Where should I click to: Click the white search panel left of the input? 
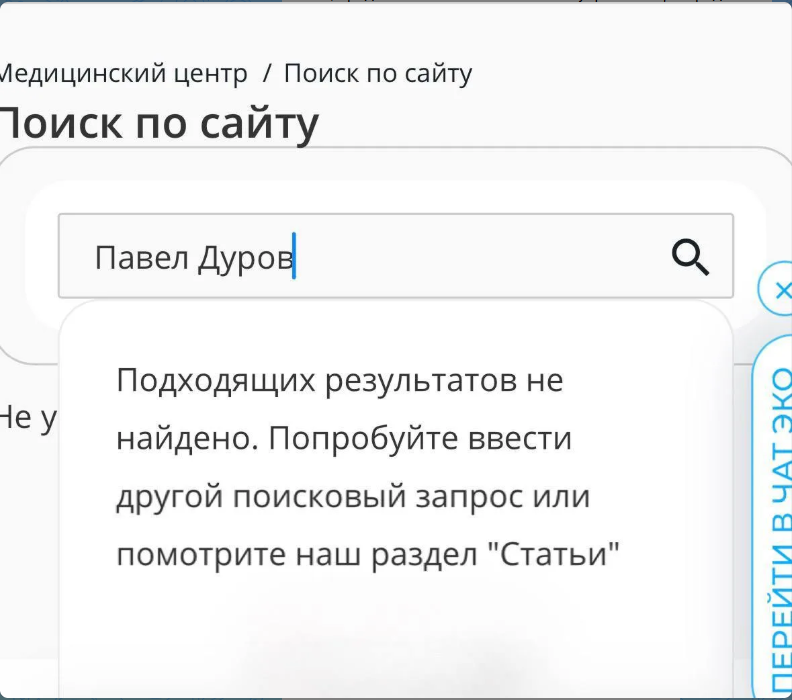coord(42,255)
